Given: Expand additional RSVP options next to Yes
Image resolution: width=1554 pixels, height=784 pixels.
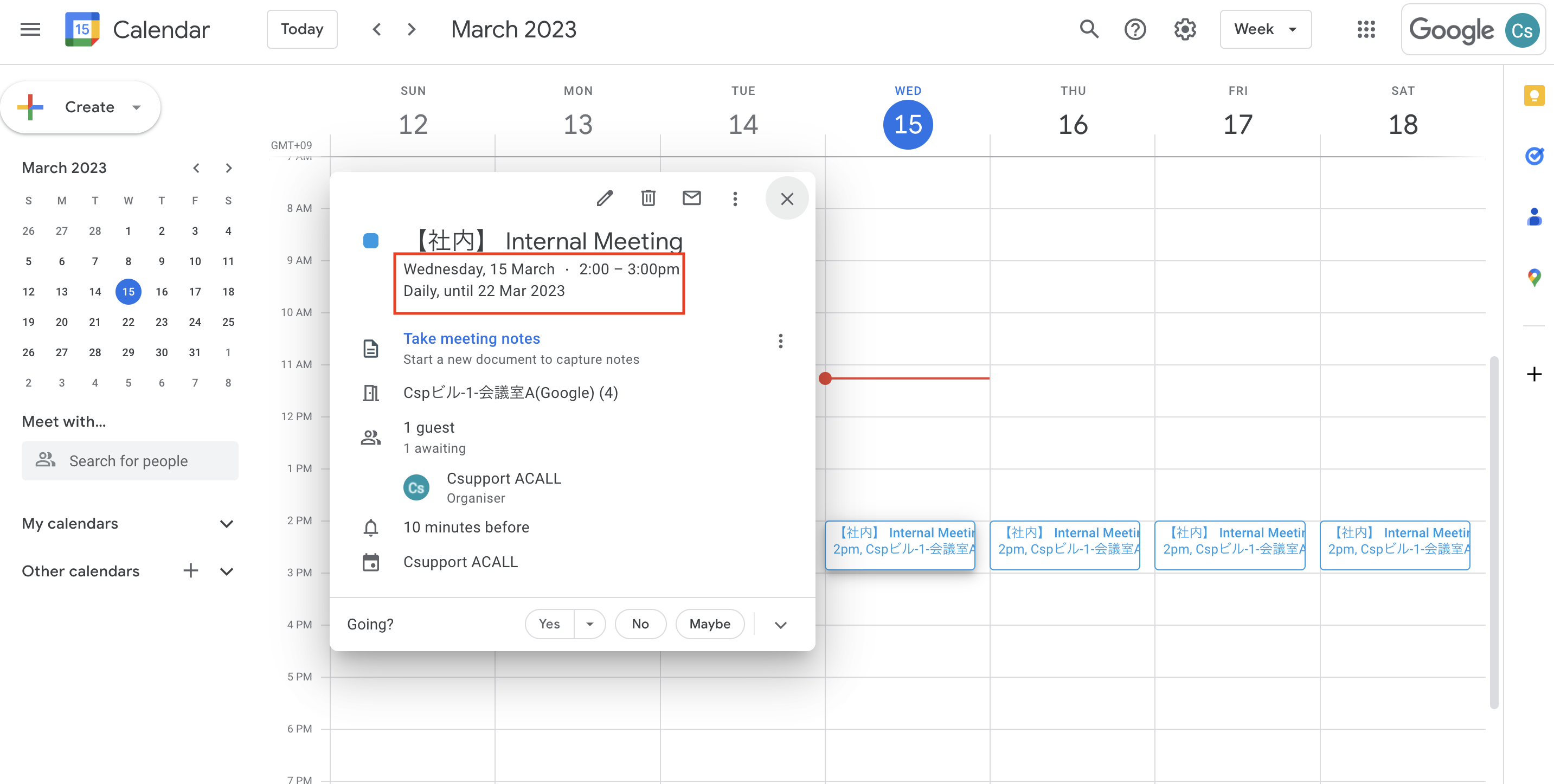Looking at the screenshot, I should pos(589,624).
